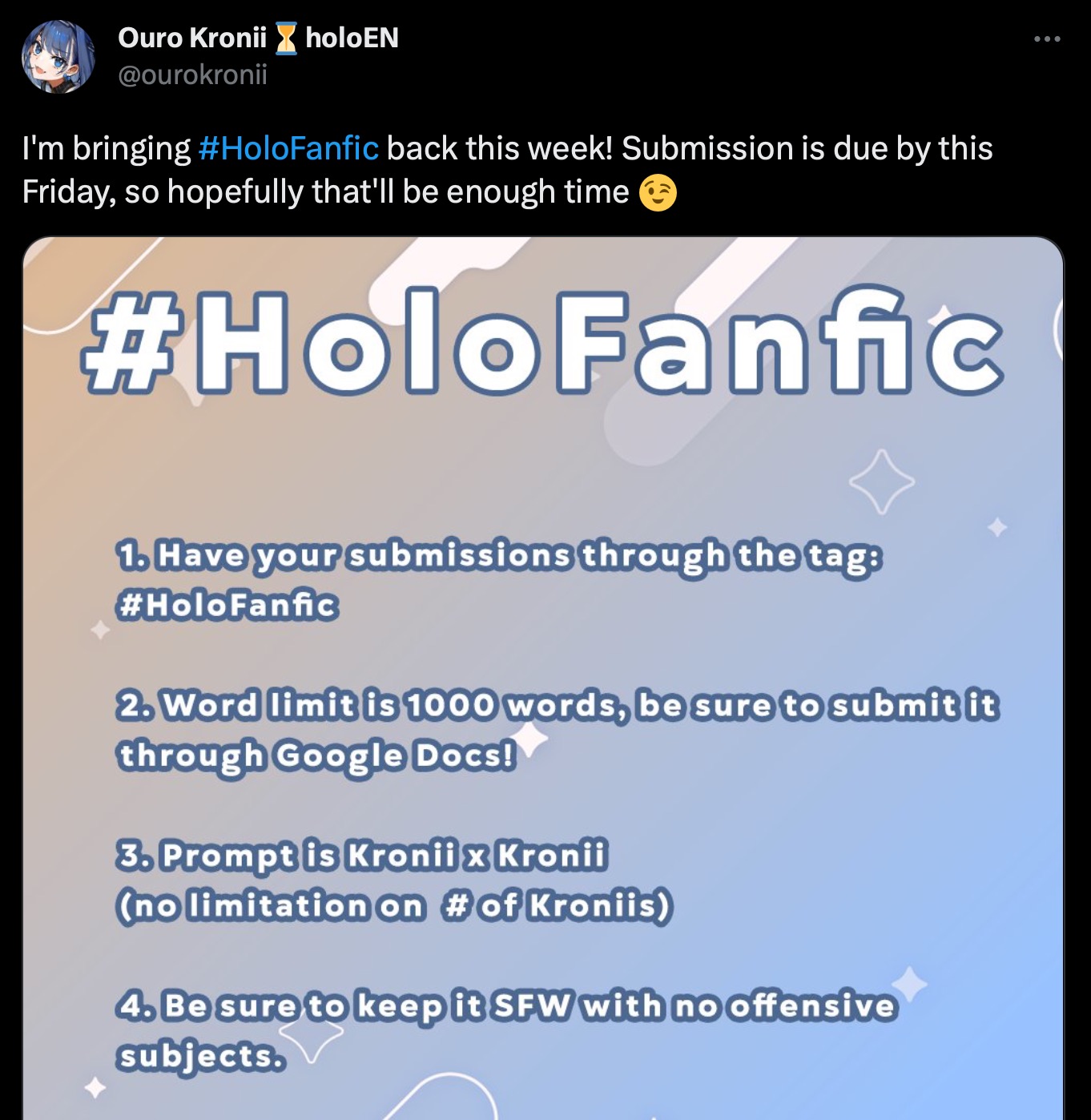Click the large outlined four-point star sparkle
Screen dimensions: 1091x1120
pyautogui.click(x=882, y=481)
